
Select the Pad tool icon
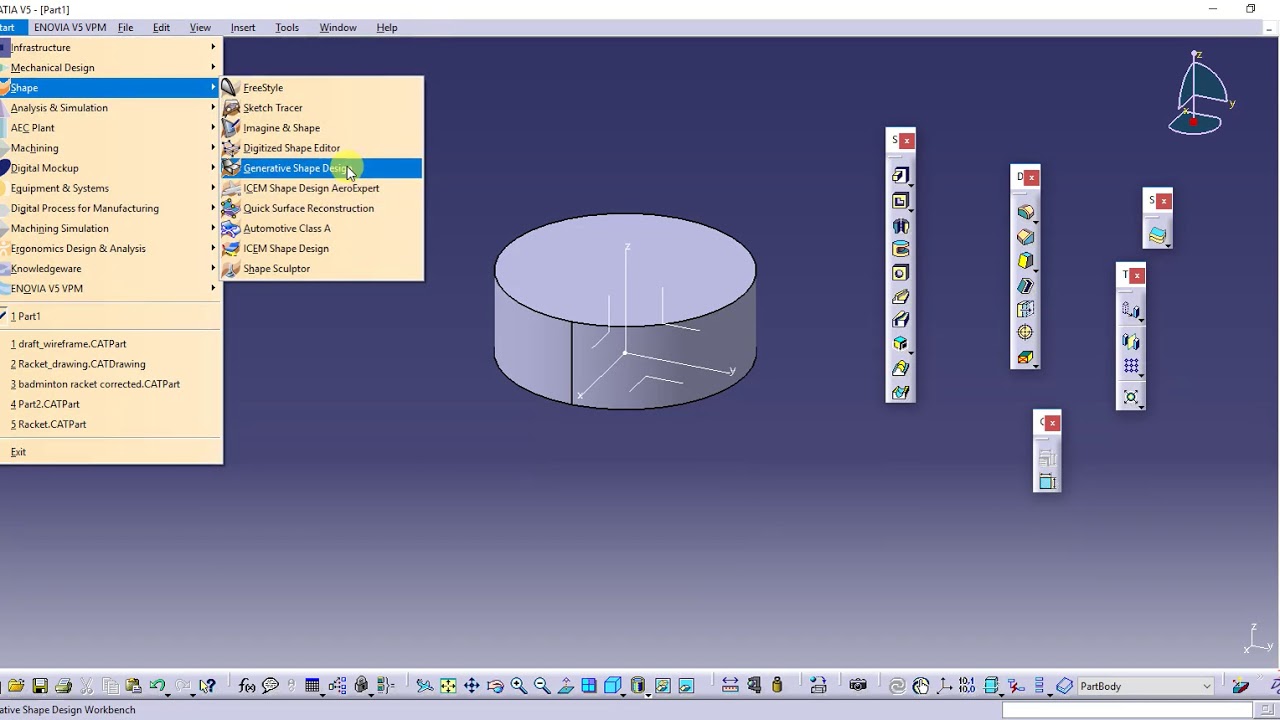click(x=900, y=176)
